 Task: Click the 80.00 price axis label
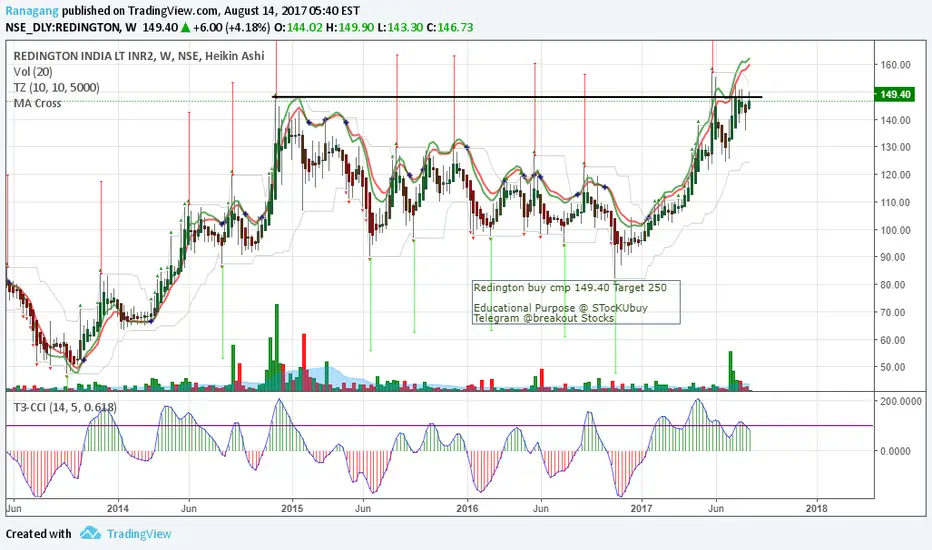(895, 285)
